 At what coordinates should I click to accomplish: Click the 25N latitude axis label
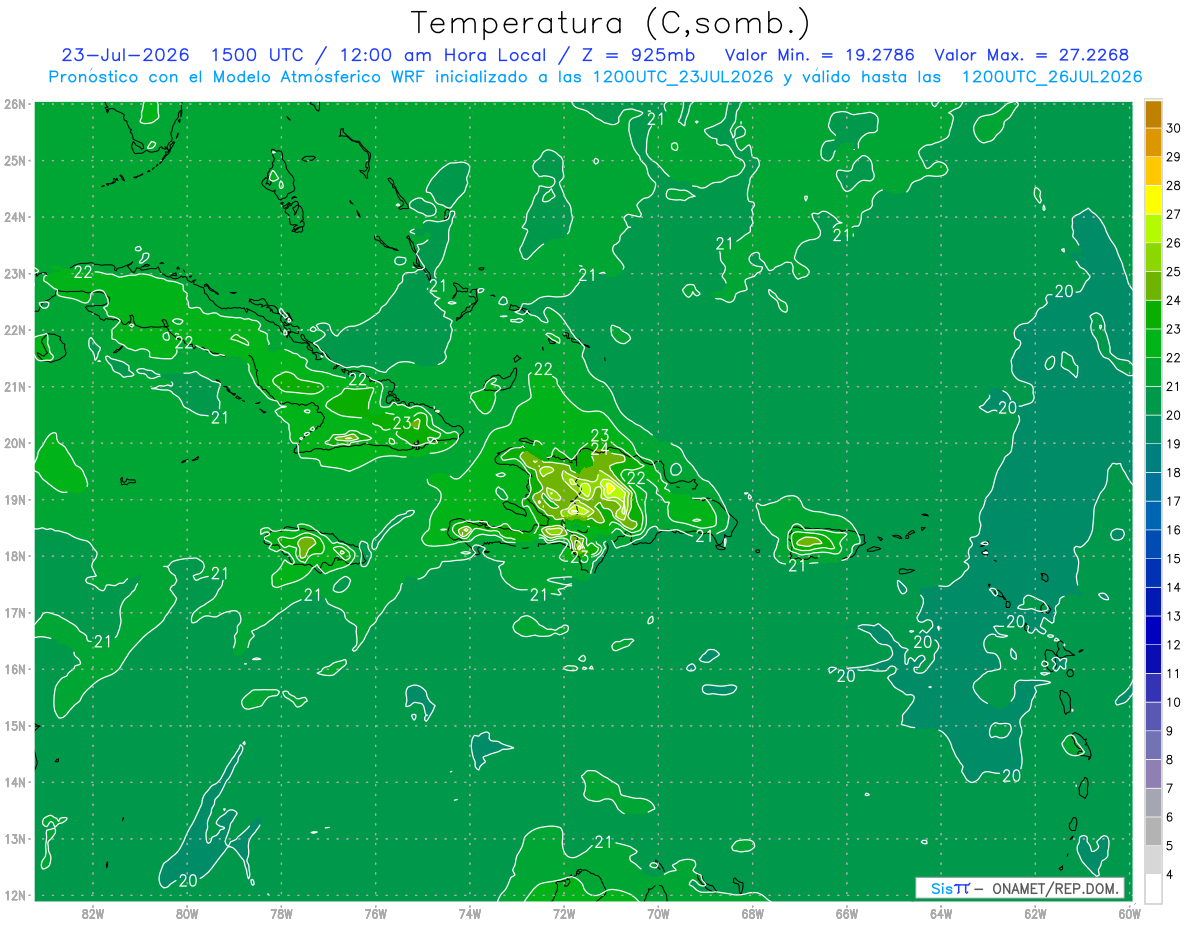click(x=15, y=160)
